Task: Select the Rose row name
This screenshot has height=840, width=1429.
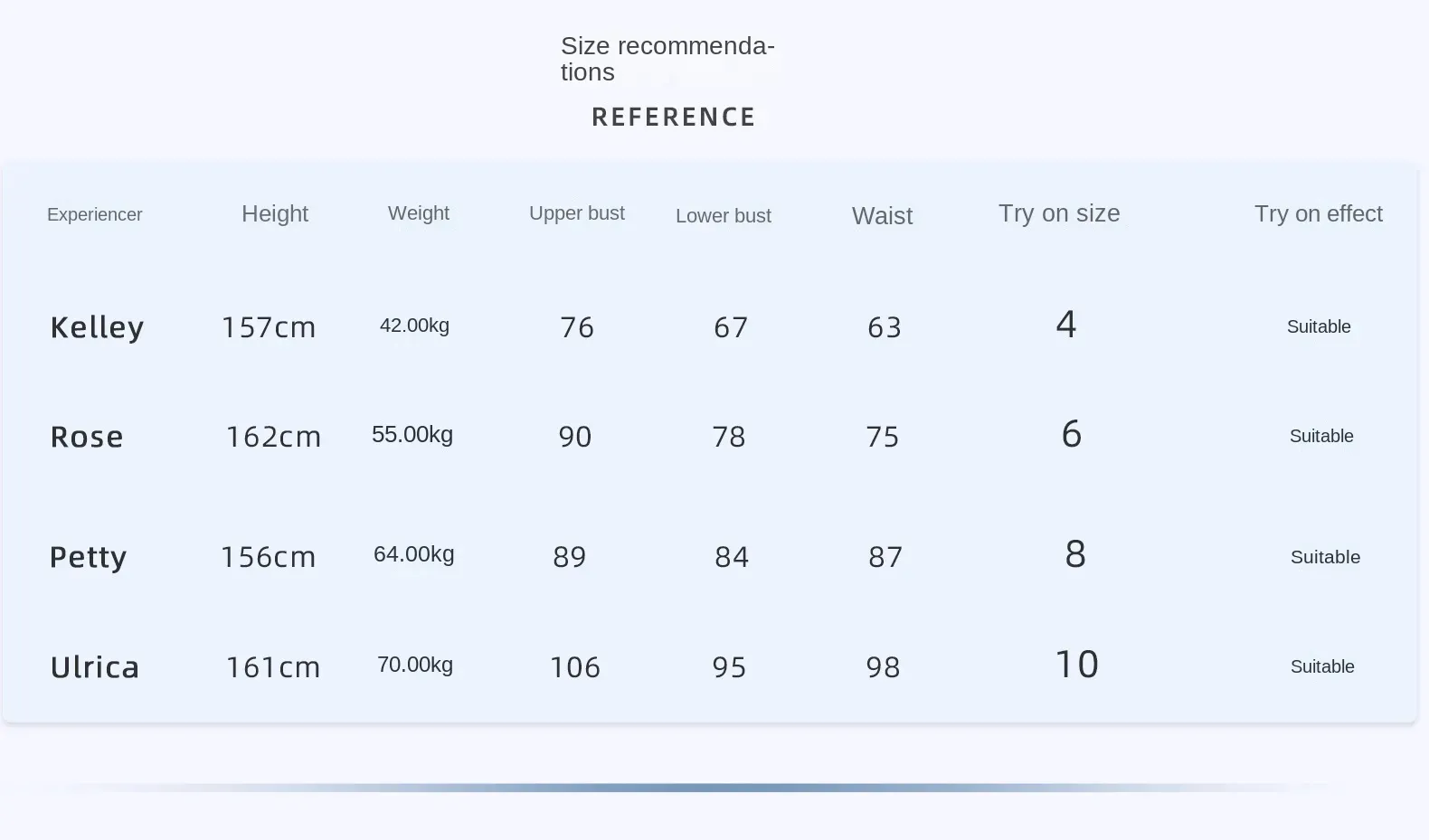Action: coord(87,437)
